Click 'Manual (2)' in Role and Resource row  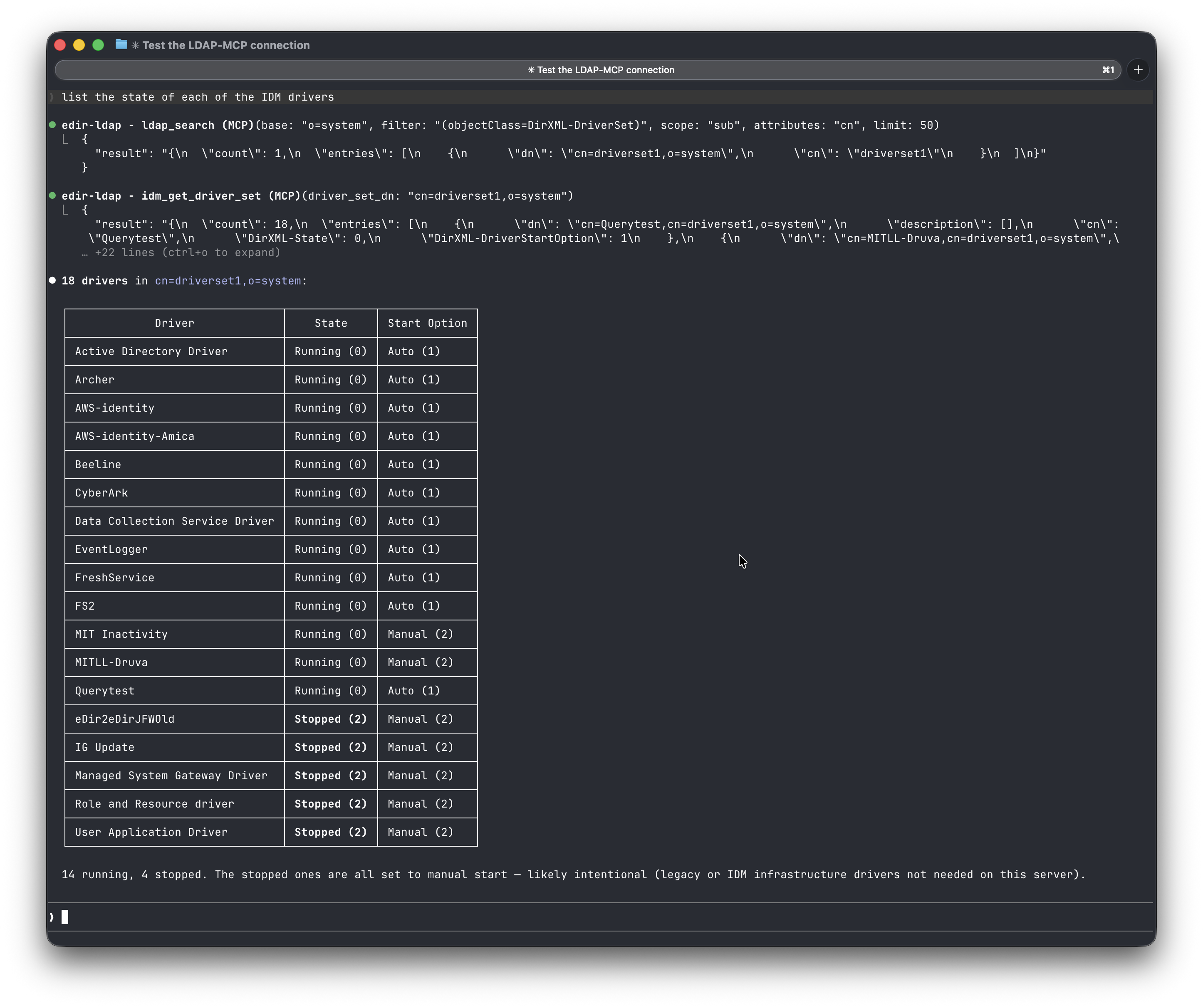pyautogui.click(x=421, y=803)
